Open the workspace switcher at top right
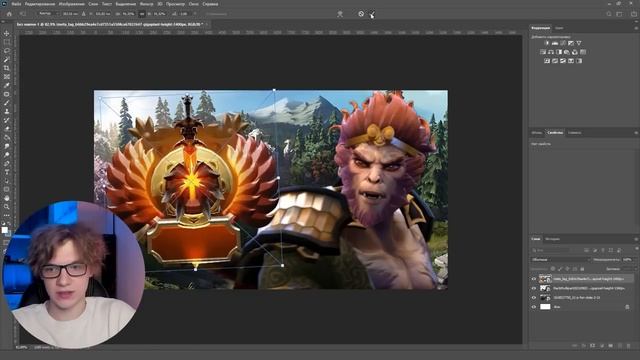 (x=619, y=14)
